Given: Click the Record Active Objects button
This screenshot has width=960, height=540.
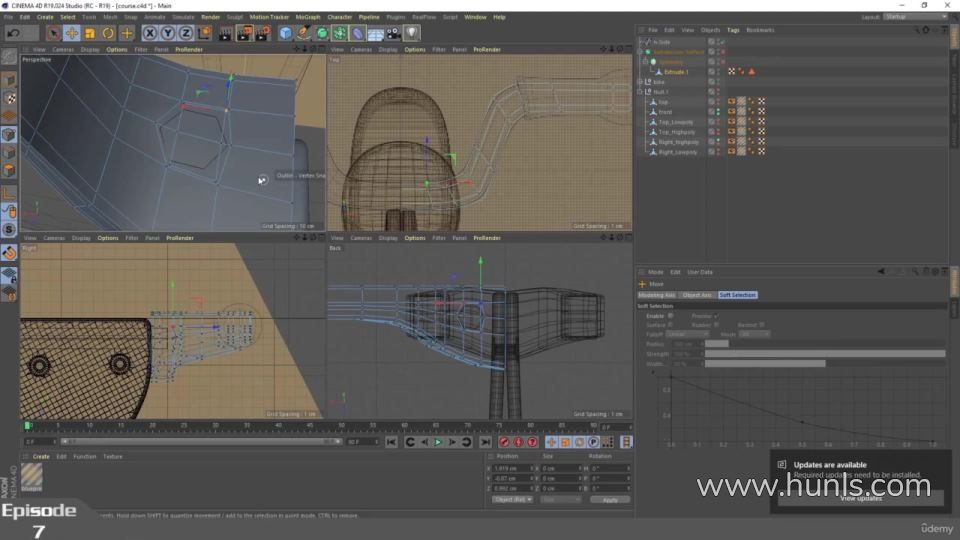Looking at the screenshot, I should (504, 442).
